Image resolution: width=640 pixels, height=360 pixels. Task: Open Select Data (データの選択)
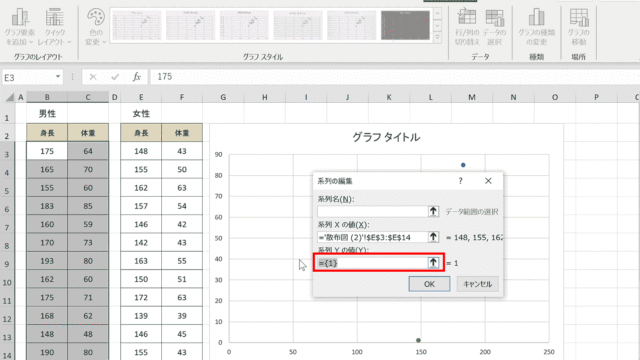coord(494,26)
